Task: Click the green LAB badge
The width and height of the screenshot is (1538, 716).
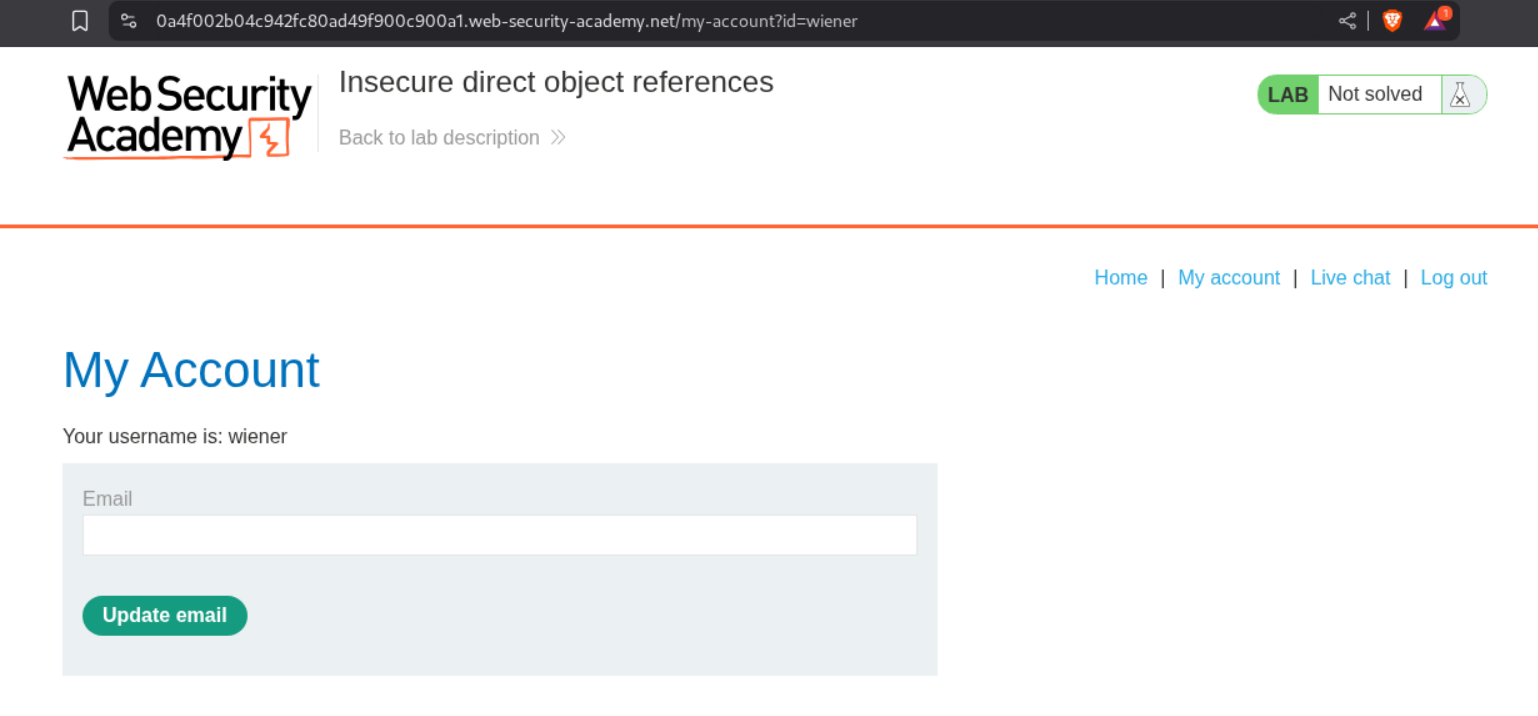Action: click(x=1287, y=95)
